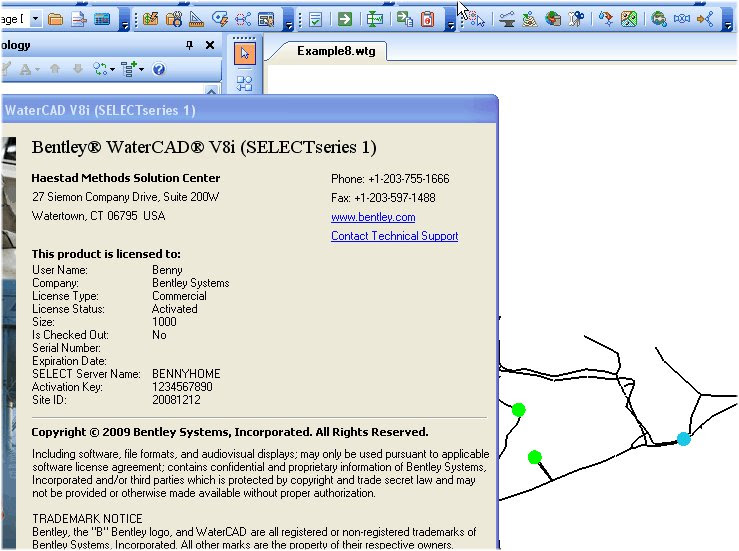
Task: Click the dashed circle network nodes icon
Action: (x=243, y=19)
